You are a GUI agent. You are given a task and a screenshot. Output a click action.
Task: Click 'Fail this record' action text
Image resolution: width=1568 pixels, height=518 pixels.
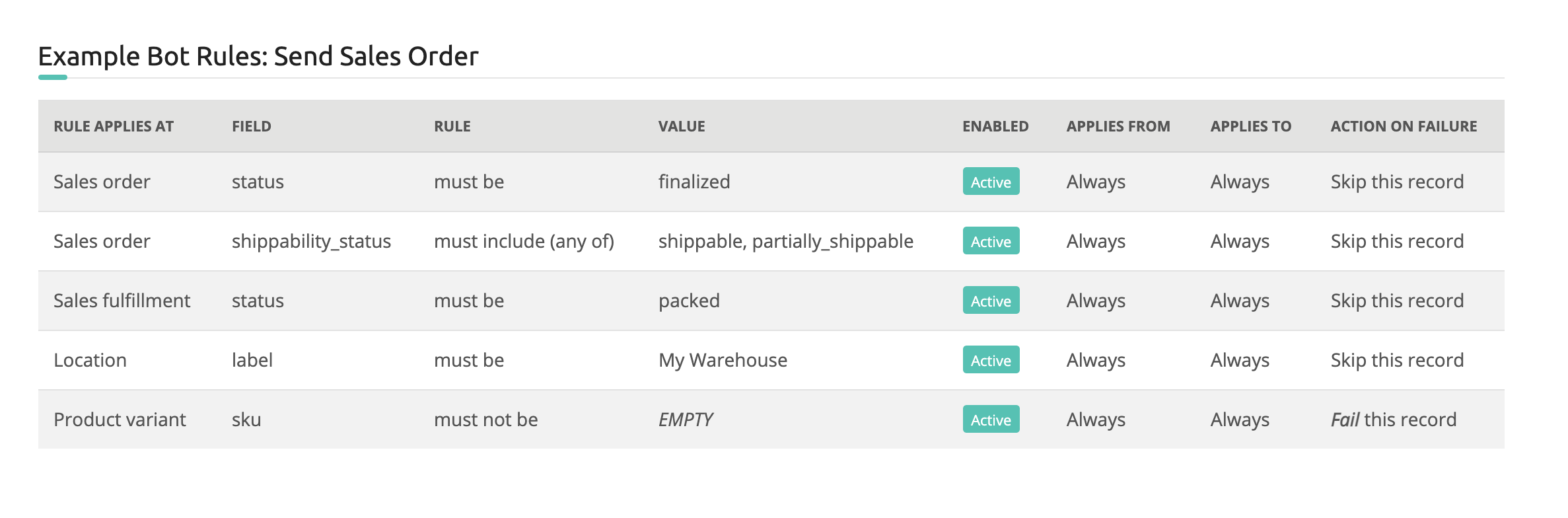1393,420
